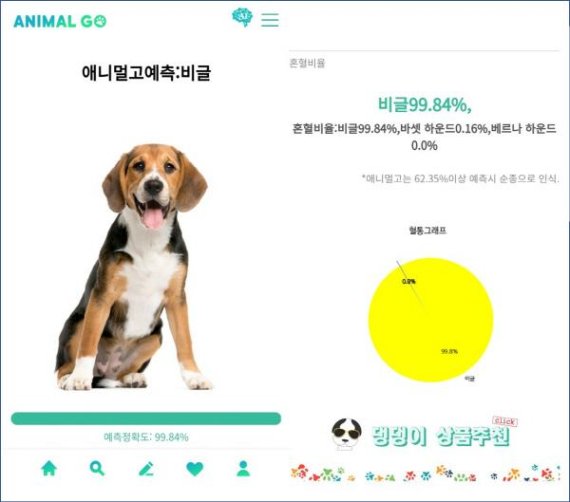The height and width of the screenshot is (502, 570).
Task: Click the yellow pie chart area
Action: 431,320
